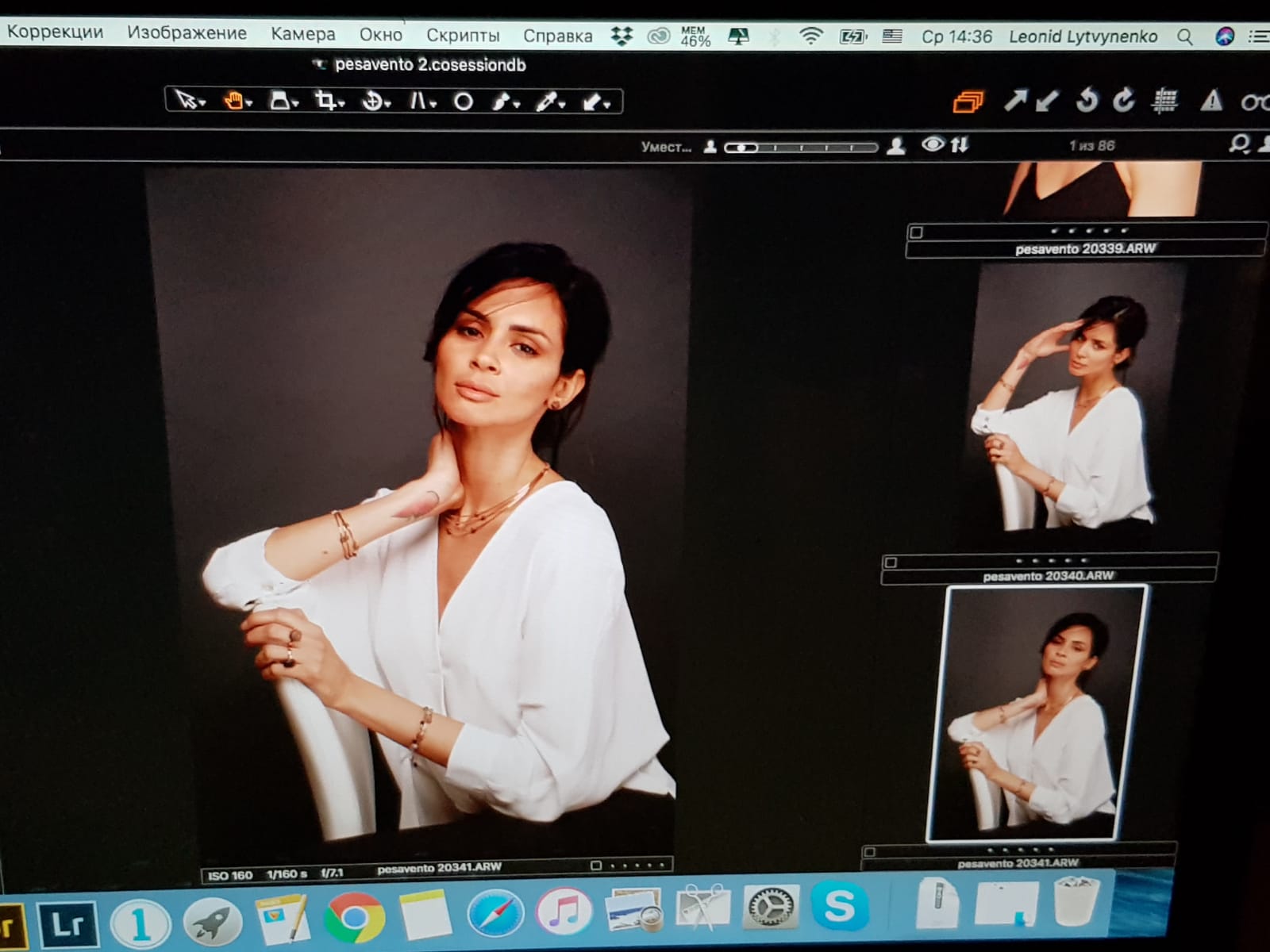1270x952 pixels.
Task: Click the Undo counterclockwise arrow
Action: 1087,100
